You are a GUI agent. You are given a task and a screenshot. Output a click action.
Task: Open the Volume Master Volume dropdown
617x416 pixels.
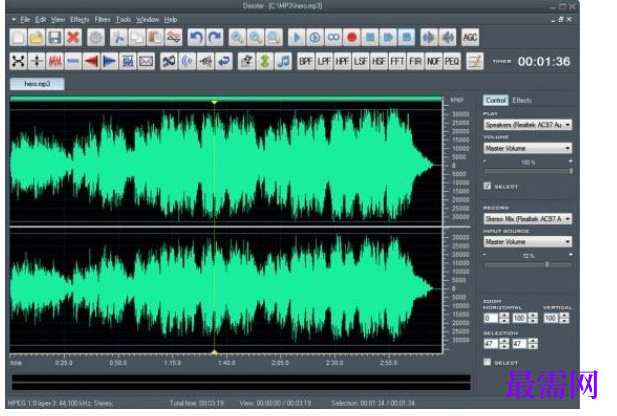pos(527,148)
